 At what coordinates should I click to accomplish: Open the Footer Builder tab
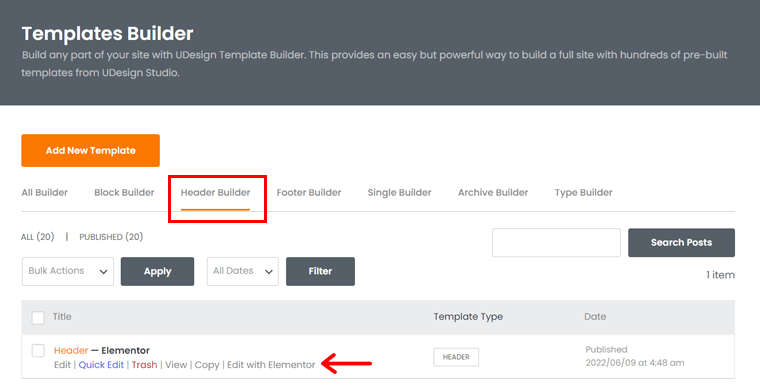click(x=309, y=193)
